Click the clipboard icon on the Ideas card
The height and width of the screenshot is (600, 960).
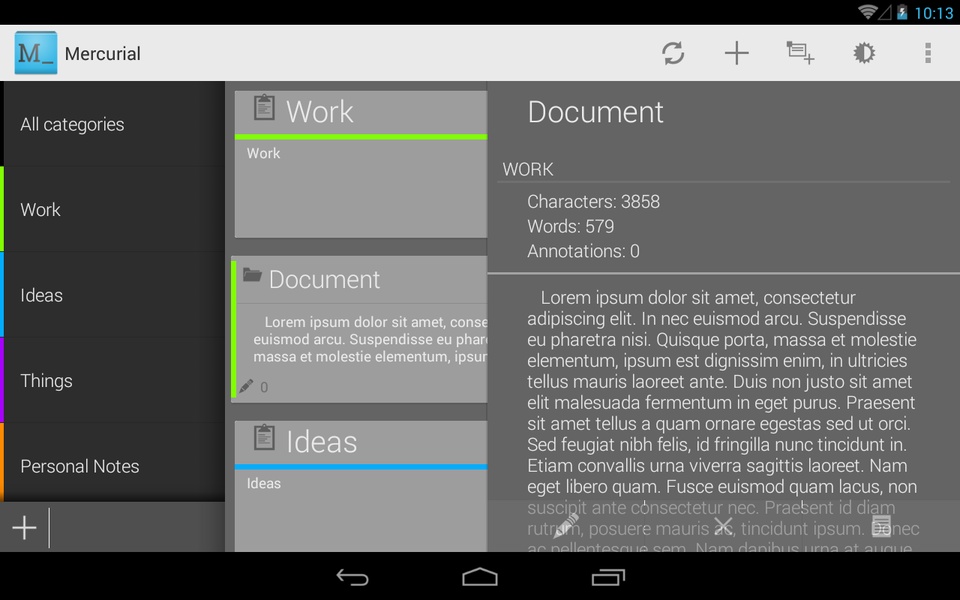click(264, 438)
